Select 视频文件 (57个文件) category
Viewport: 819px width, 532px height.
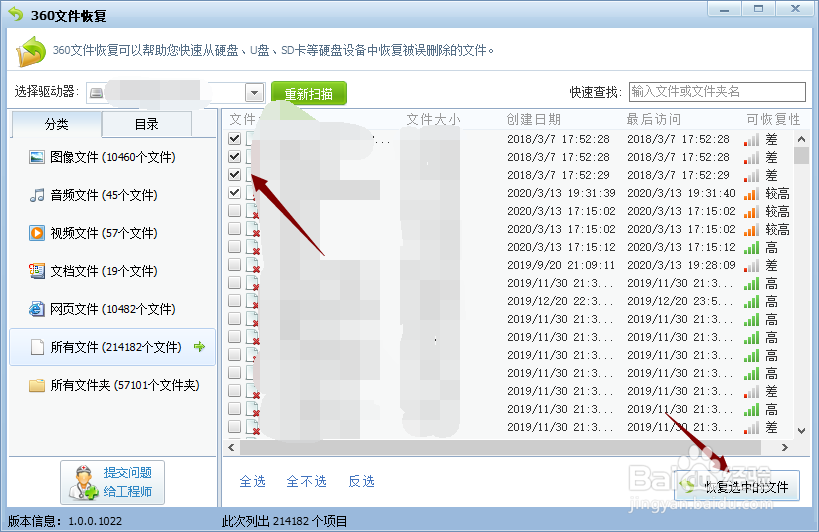112,233
